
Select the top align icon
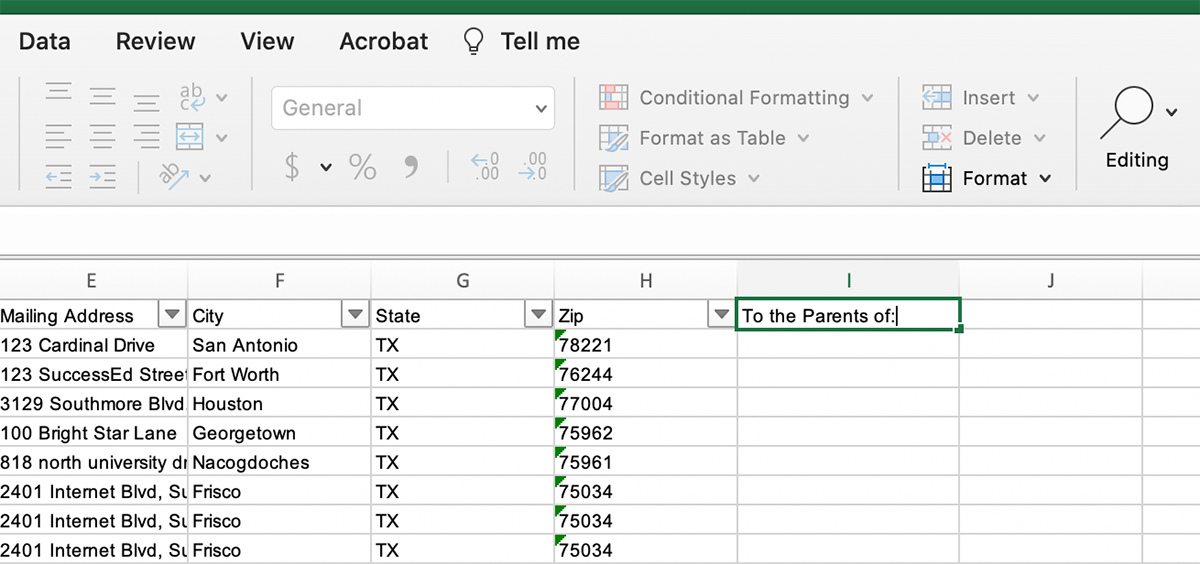[59, 94]
